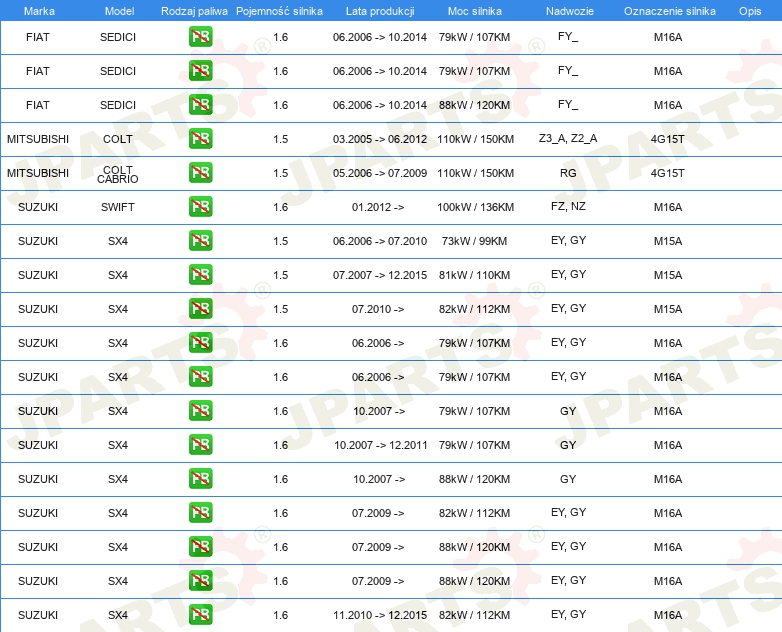Click the SEDICI cell in the 88kW / 120KM row
This screenshot has width=782, height=632.
(118, 105)
